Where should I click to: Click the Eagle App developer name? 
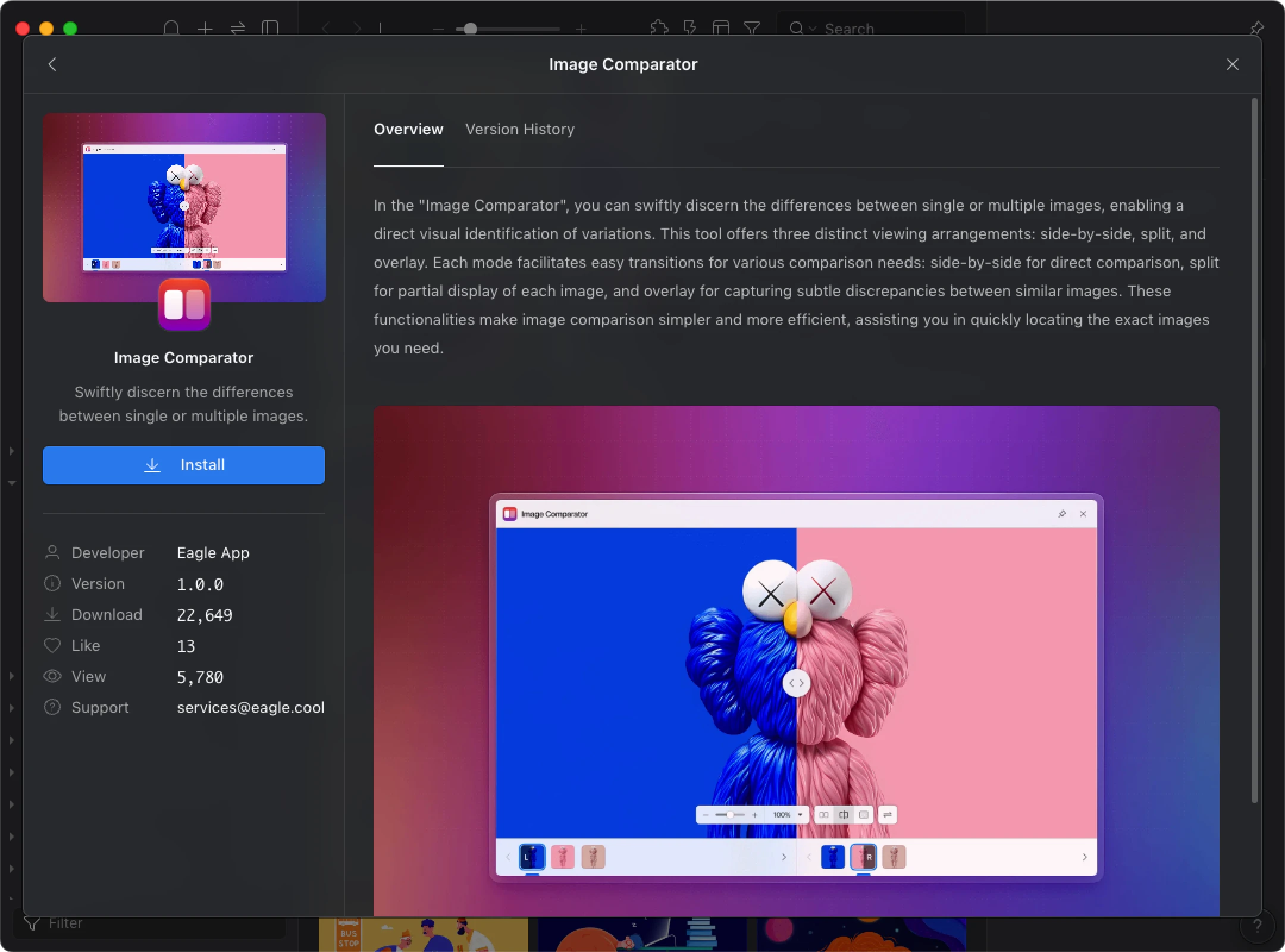[213, 553]
